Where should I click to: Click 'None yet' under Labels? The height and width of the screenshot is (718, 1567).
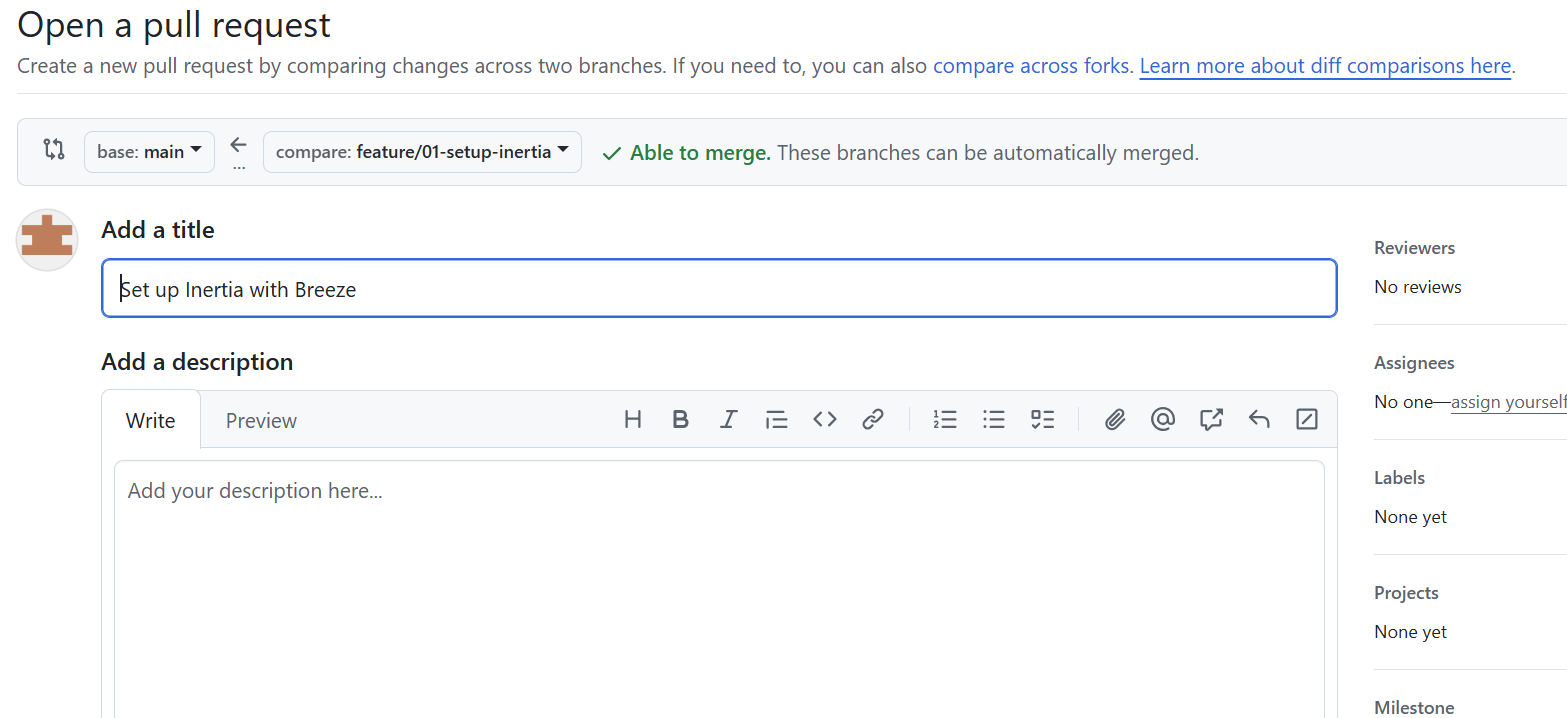click(1411, 517)
